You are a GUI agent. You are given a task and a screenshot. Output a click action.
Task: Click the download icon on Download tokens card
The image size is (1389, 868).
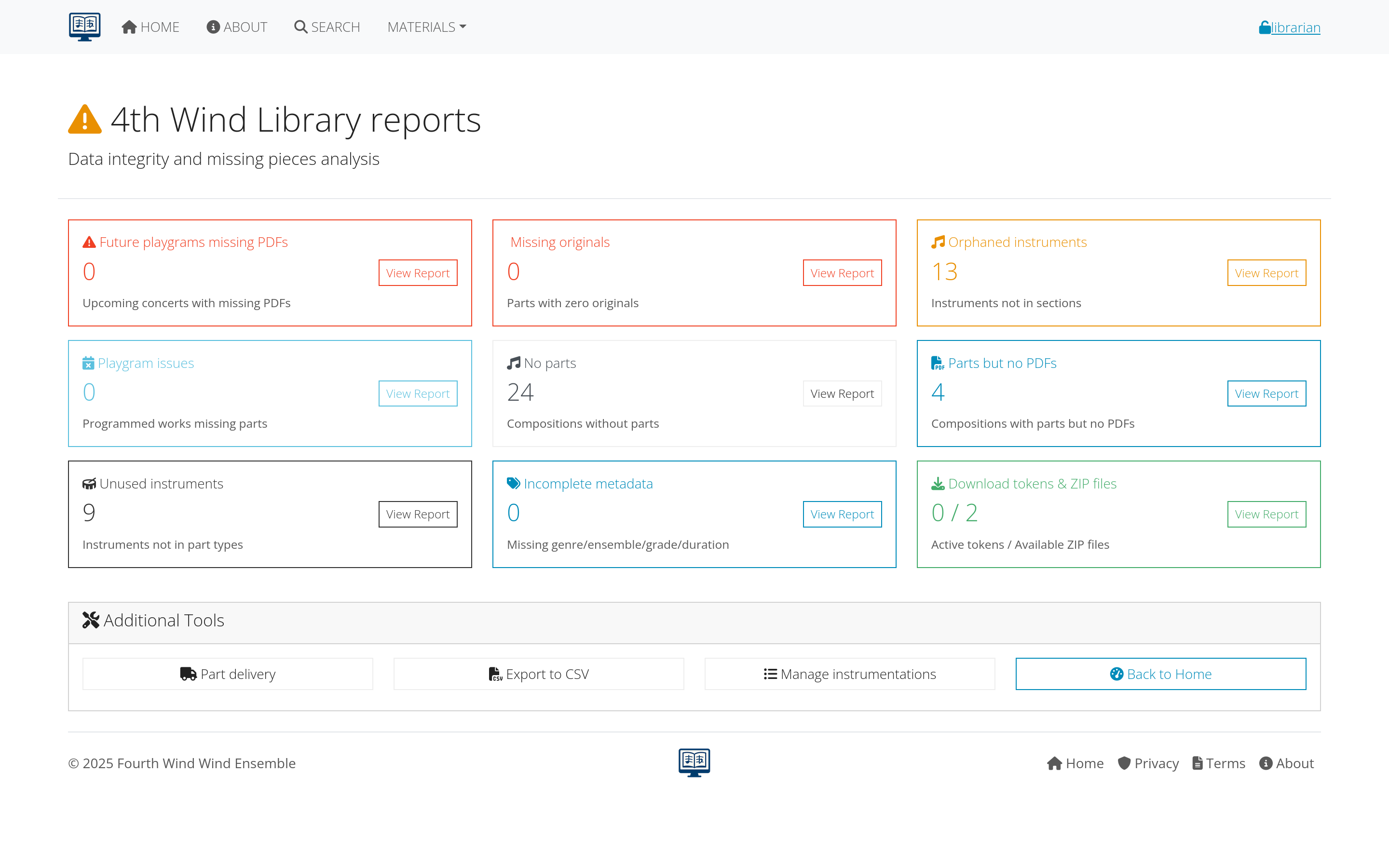point(937,483)
